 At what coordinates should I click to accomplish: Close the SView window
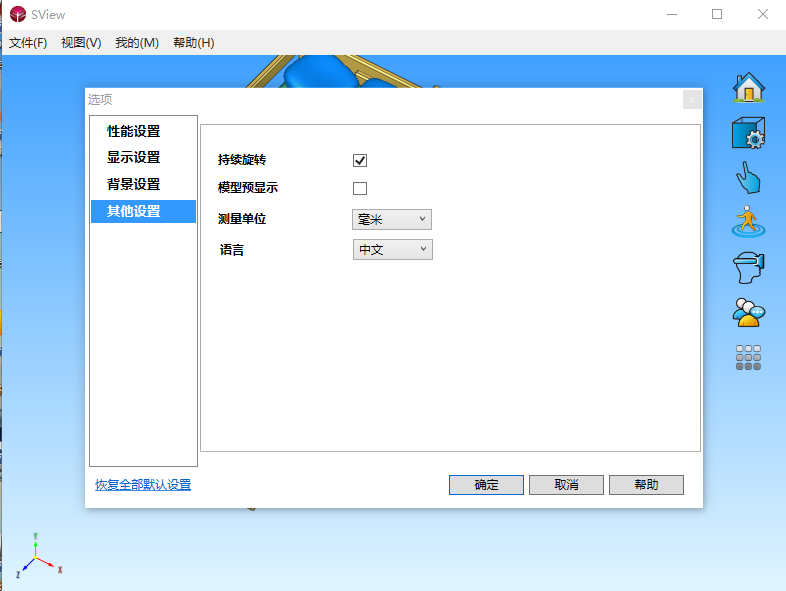click(x=762, y=15)
